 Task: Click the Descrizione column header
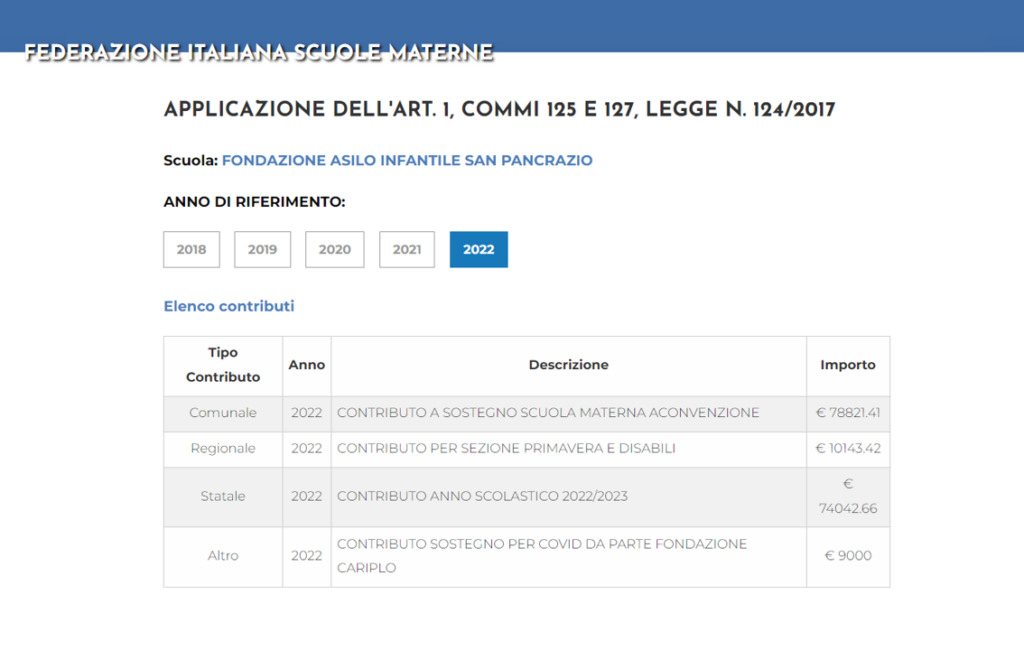tap(568, 365)
